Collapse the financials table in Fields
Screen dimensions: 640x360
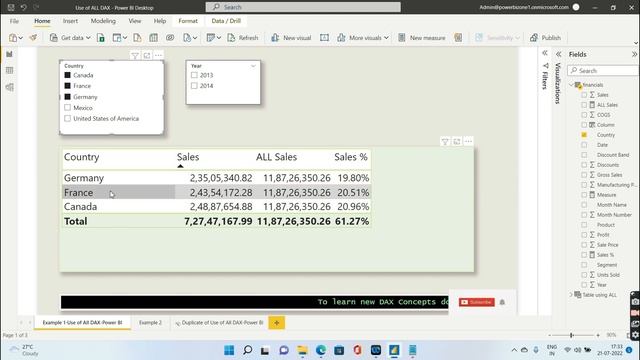tap(571, 85)
